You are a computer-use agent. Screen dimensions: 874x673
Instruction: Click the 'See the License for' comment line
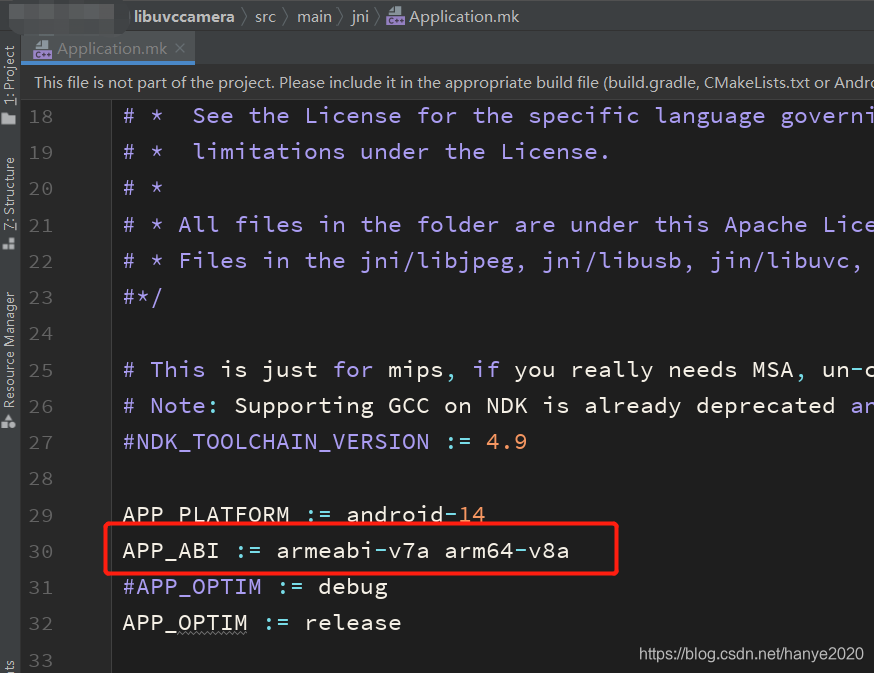tap(499, 116)
